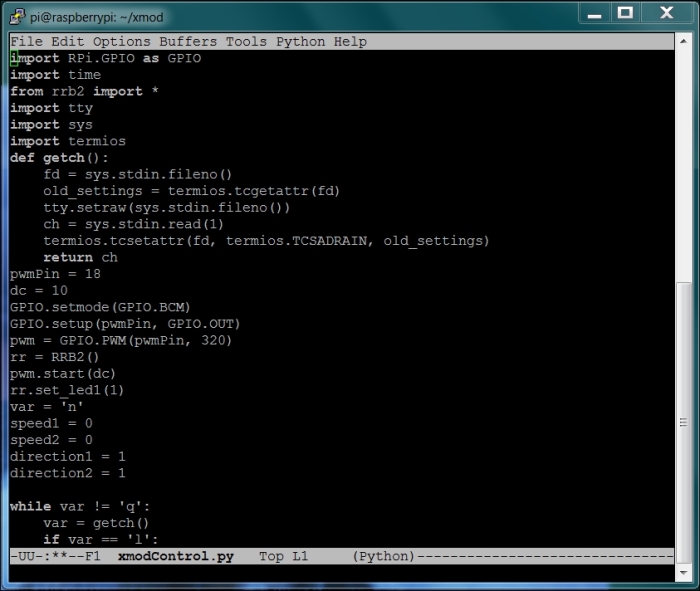This screenshot has height=591, width=700.
Task: Click the PuTTY icon in title bar
Action: (x=17, y=17)
